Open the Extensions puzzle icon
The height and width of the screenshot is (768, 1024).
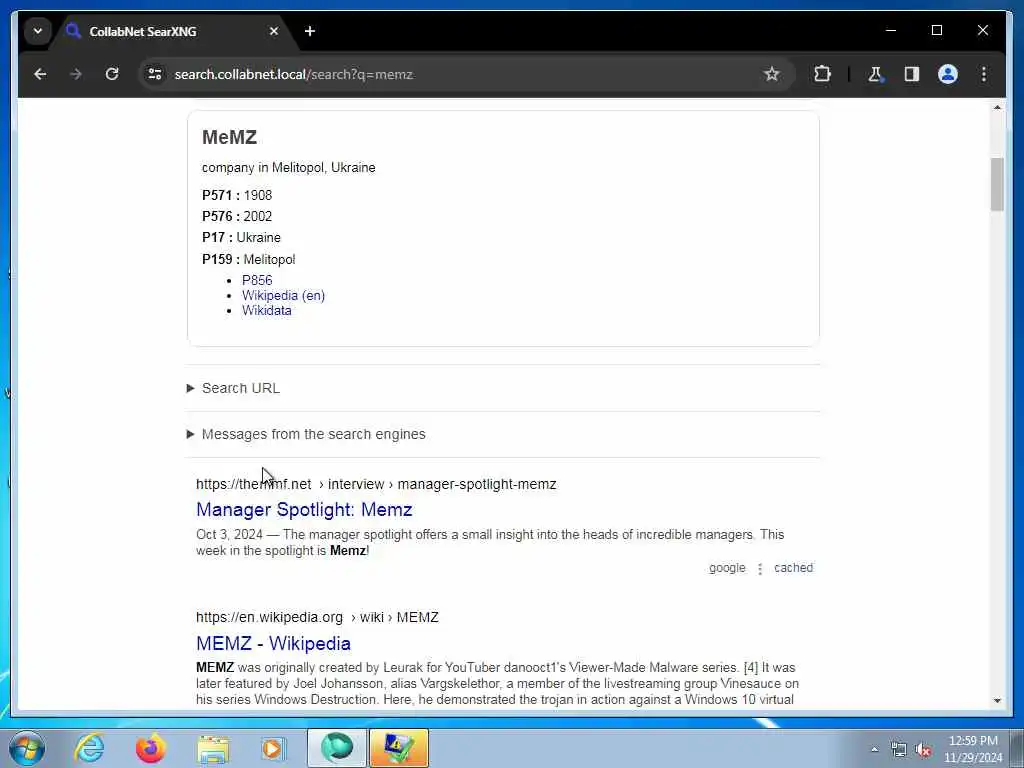(822, 74)
